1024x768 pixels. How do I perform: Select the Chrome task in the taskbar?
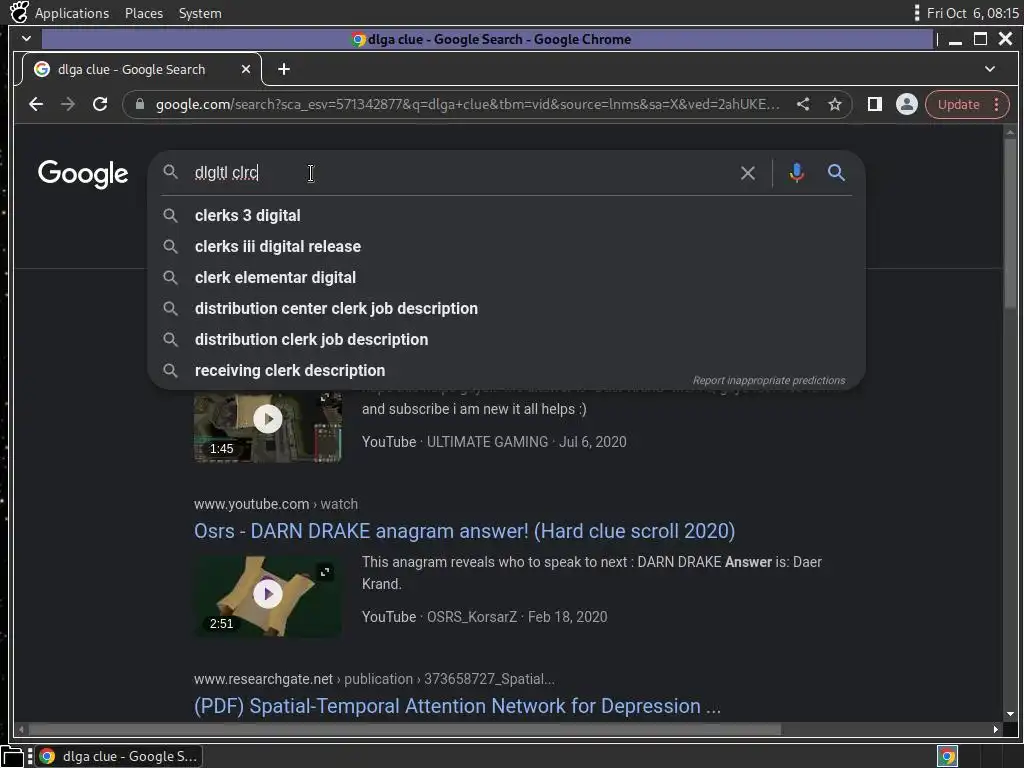(120, 756)
